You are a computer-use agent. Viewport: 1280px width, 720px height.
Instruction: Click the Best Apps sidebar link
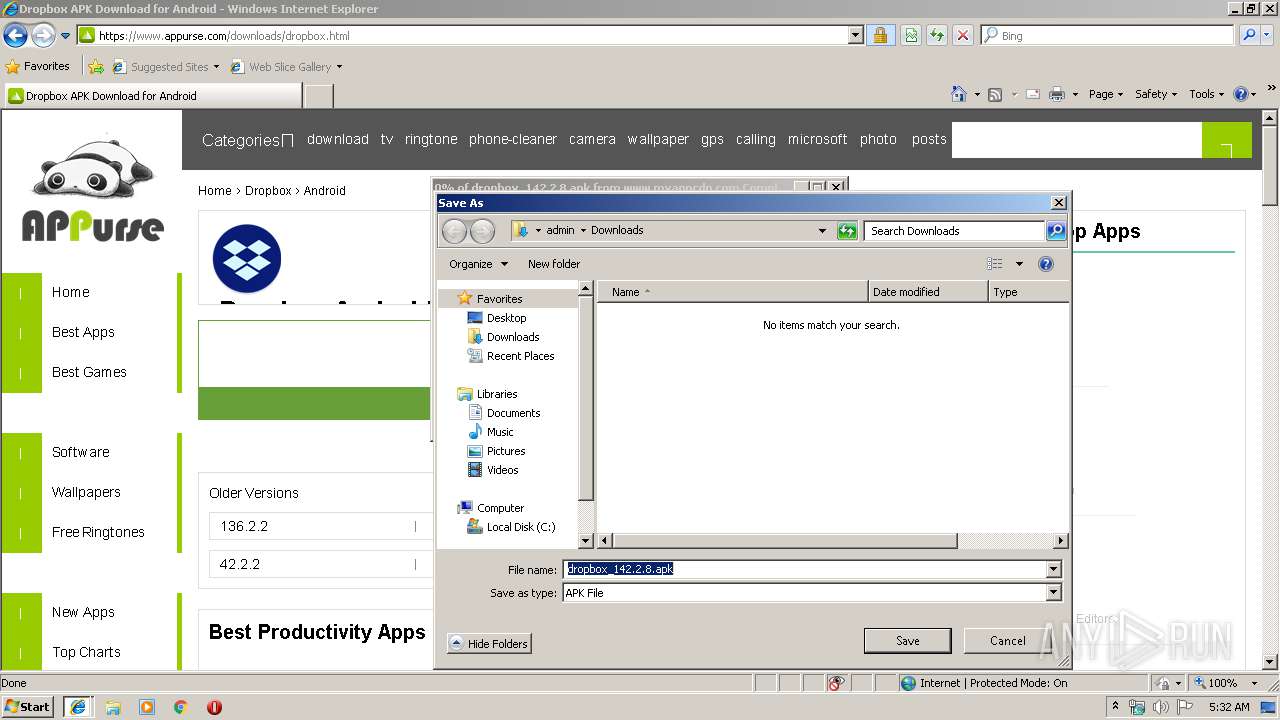click(x=83, y=332)
